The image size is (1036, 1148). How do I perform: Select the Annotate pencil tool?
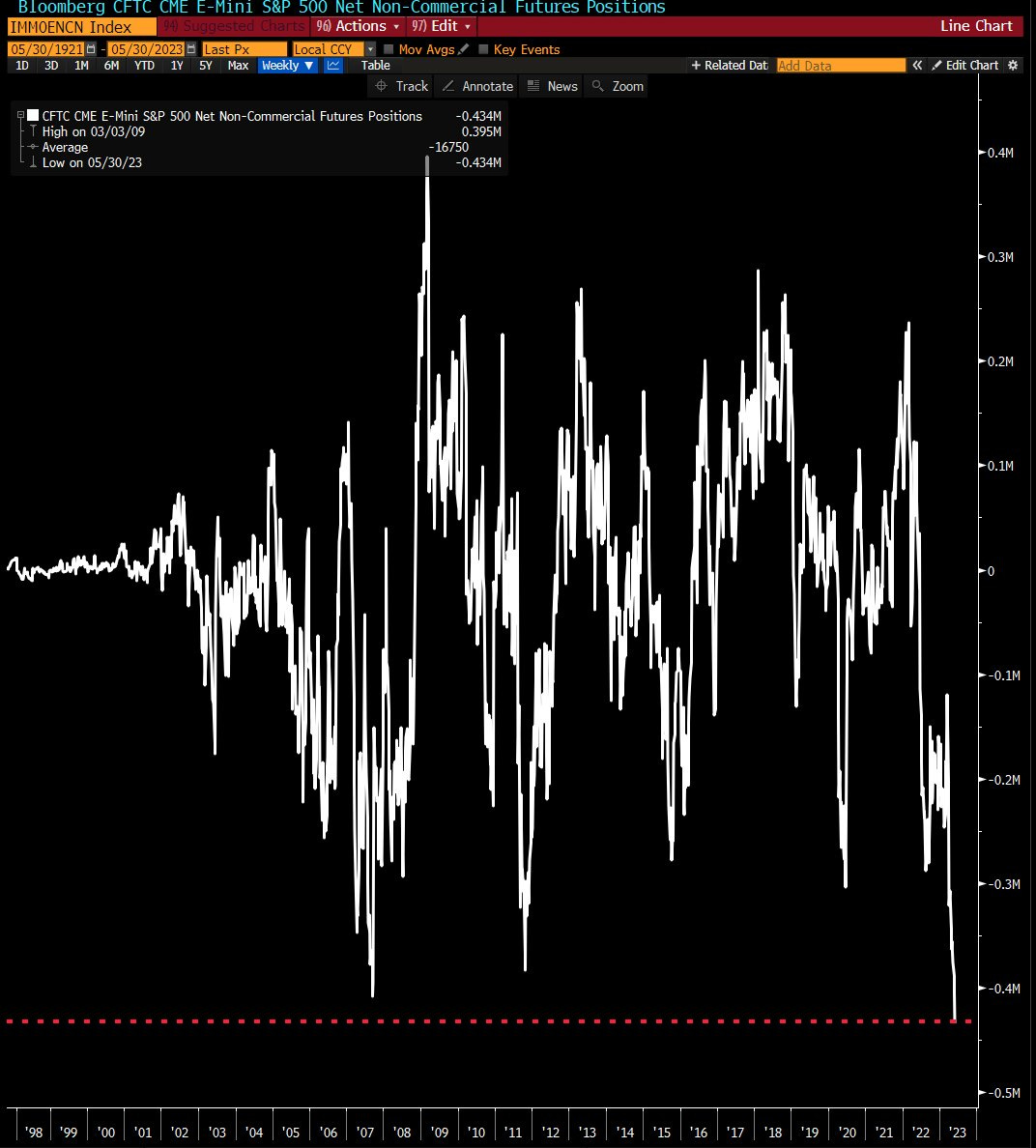pos(477,86)
